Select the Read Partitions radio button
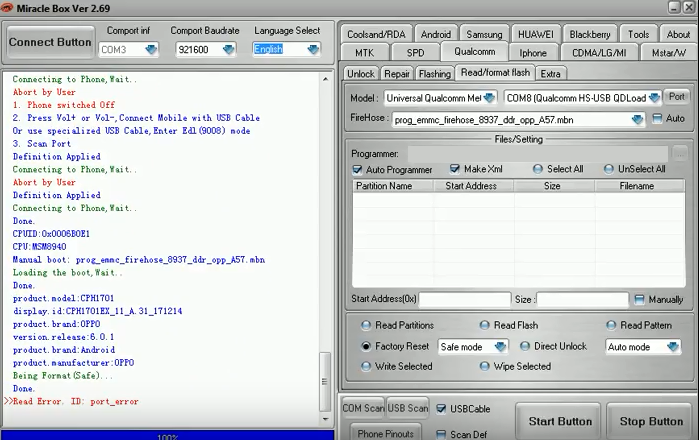Image resolution: width=699 pixels, height=440 pixels. tap(366, 325)
